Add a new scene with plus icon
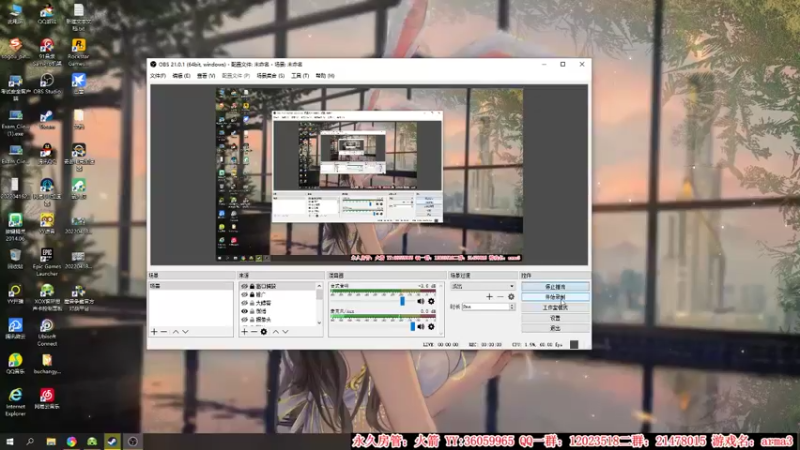This screenshot has height=450, width=800. coord(154,332)
